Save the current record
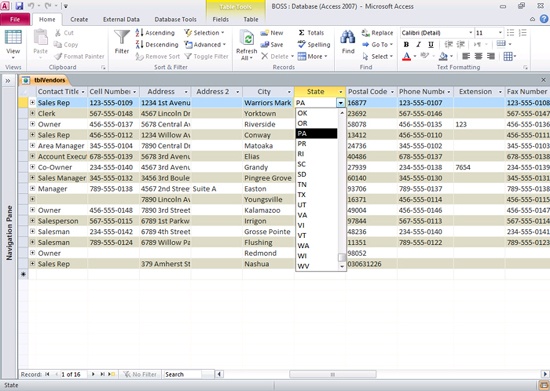Image resolution: width=550 pixels, height=391 pixels. (x=272, y=45)
